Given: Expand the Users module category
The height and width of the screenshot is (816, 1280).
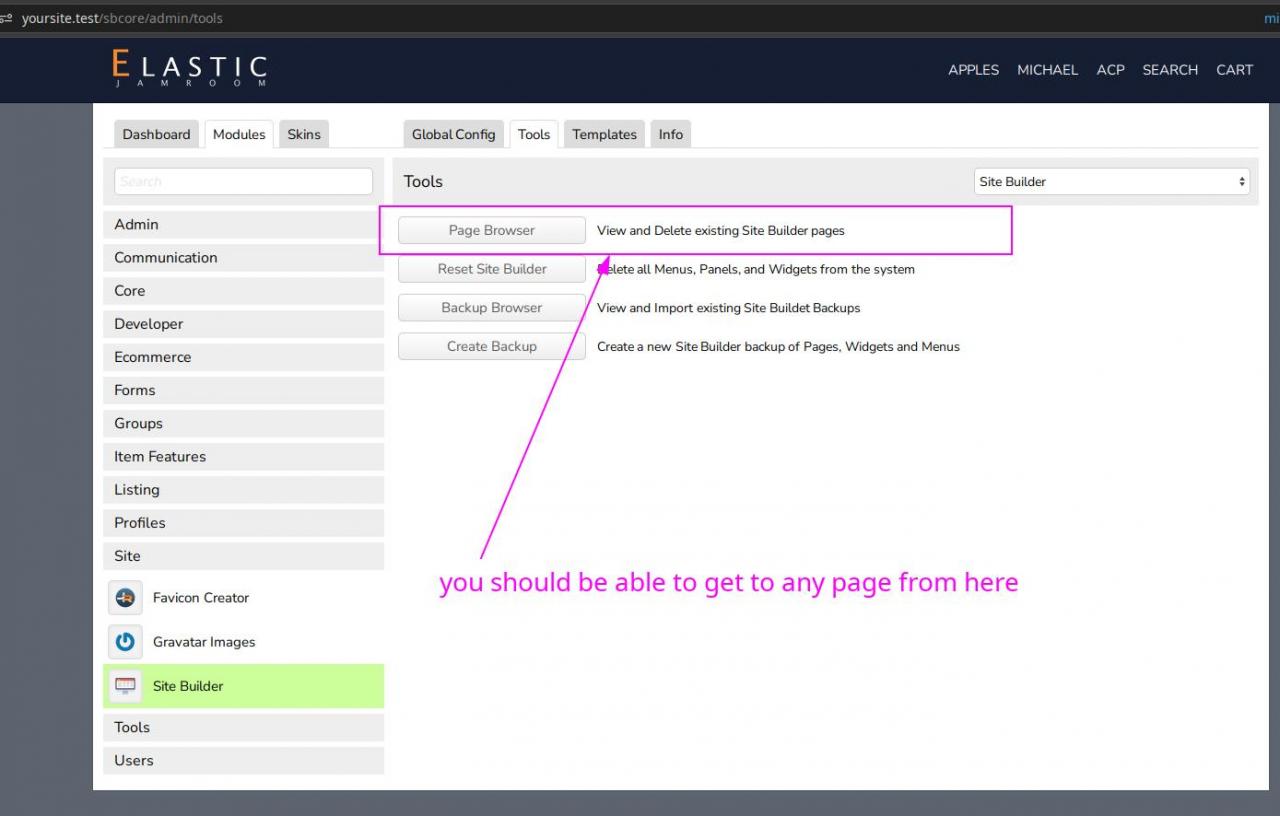Looking at the screenshot, I should 243,760.
